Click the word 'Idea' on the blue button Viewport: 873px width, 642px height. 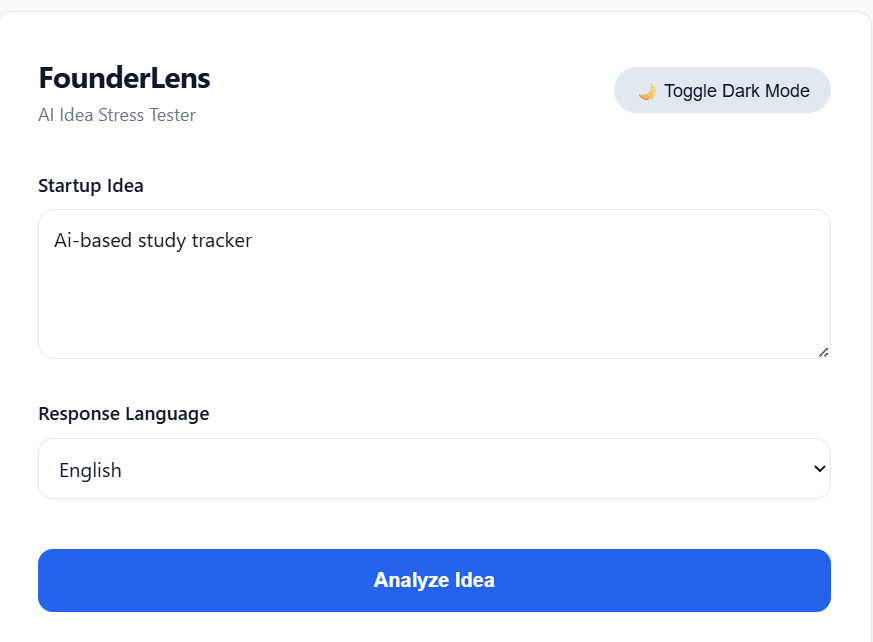coord(474,580)
